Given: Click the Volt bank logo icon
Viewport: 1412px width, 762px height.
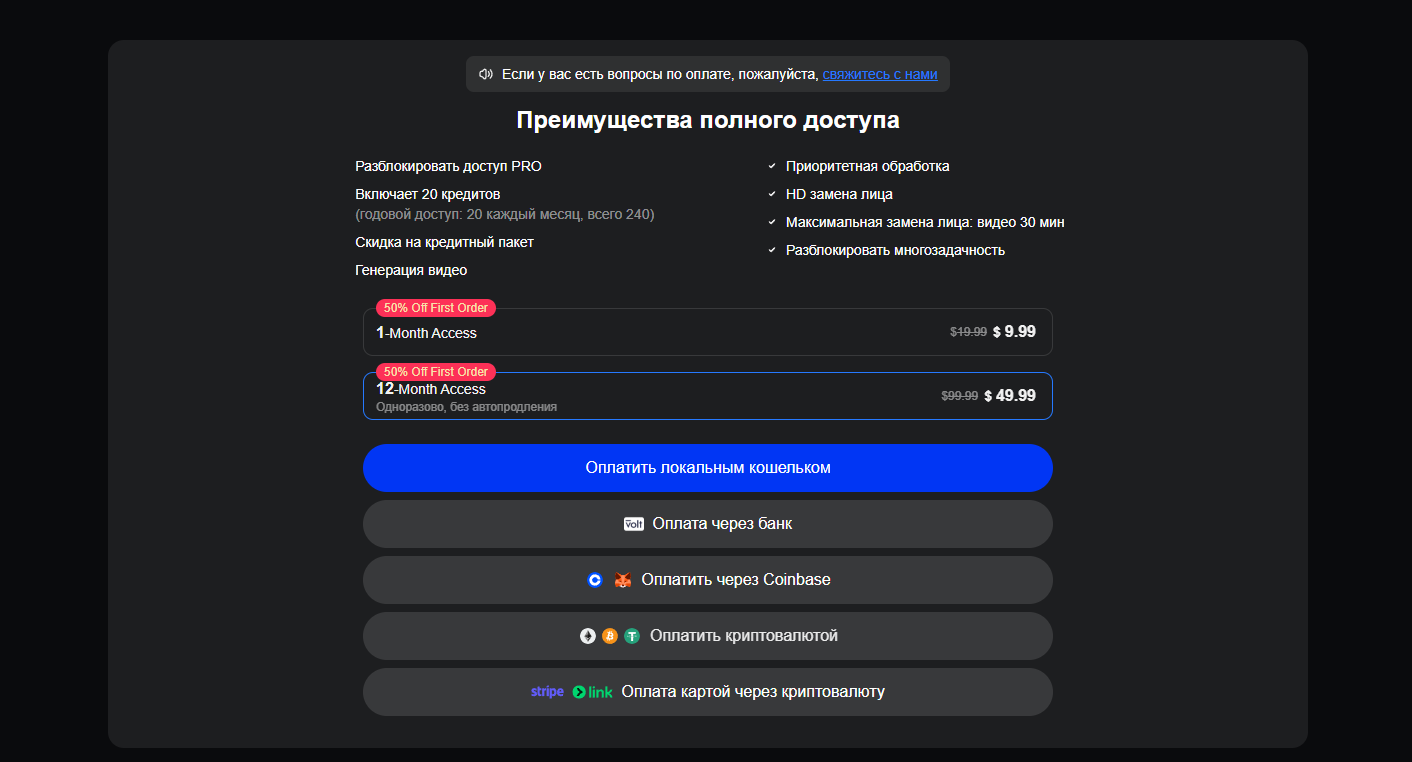Looking at the screenshot, I should pyautogui.click(x=634, y=524).
